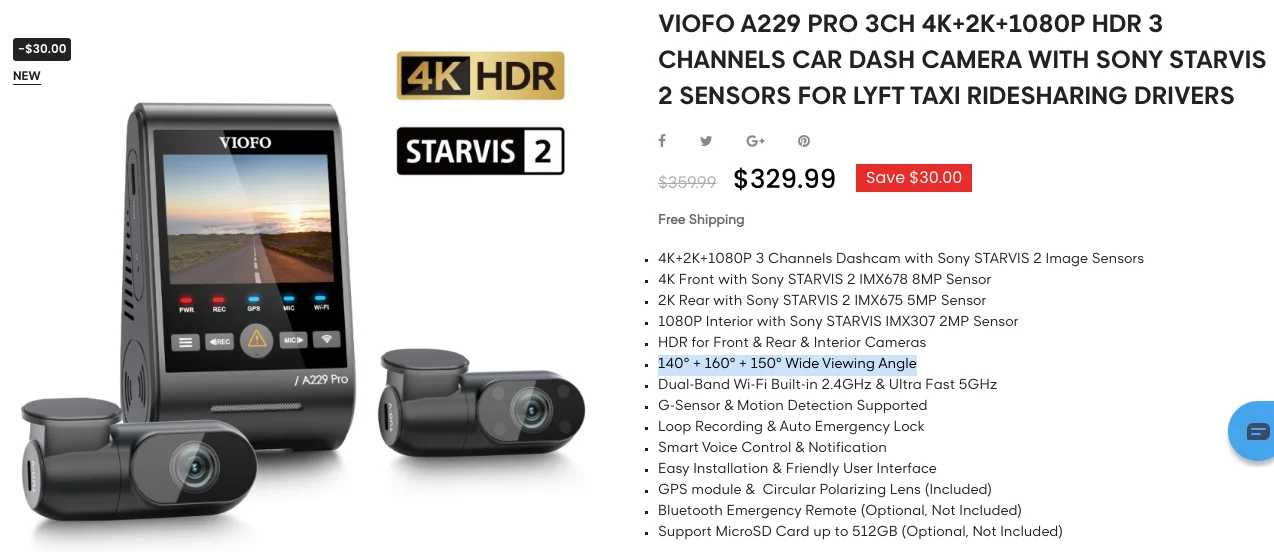
Task: Share product on Facebook icon
Action: coord(662,141)
